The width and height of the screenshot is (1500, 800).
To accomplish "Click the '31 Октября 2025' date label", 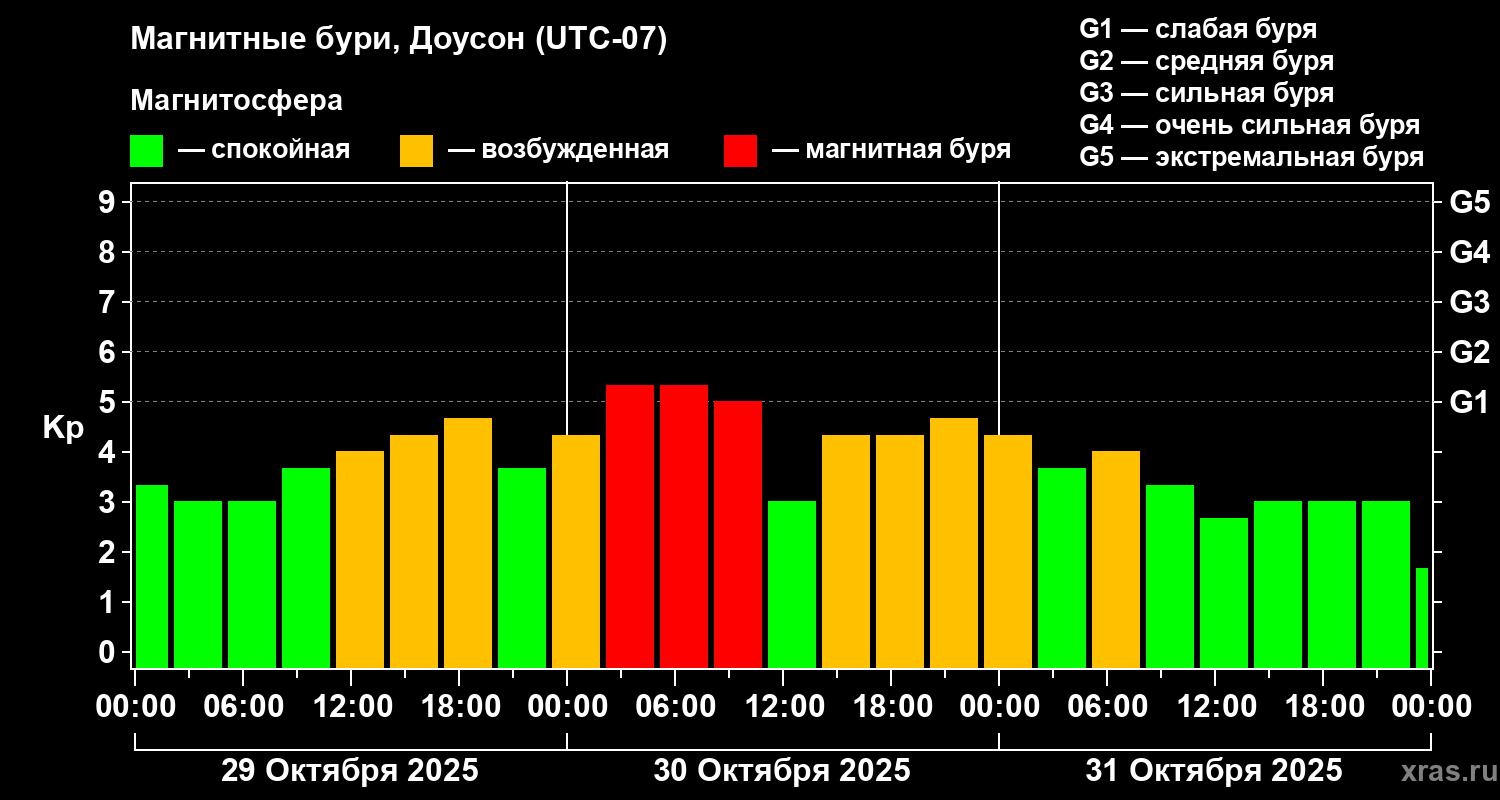I will click(x=1214, y=771).
